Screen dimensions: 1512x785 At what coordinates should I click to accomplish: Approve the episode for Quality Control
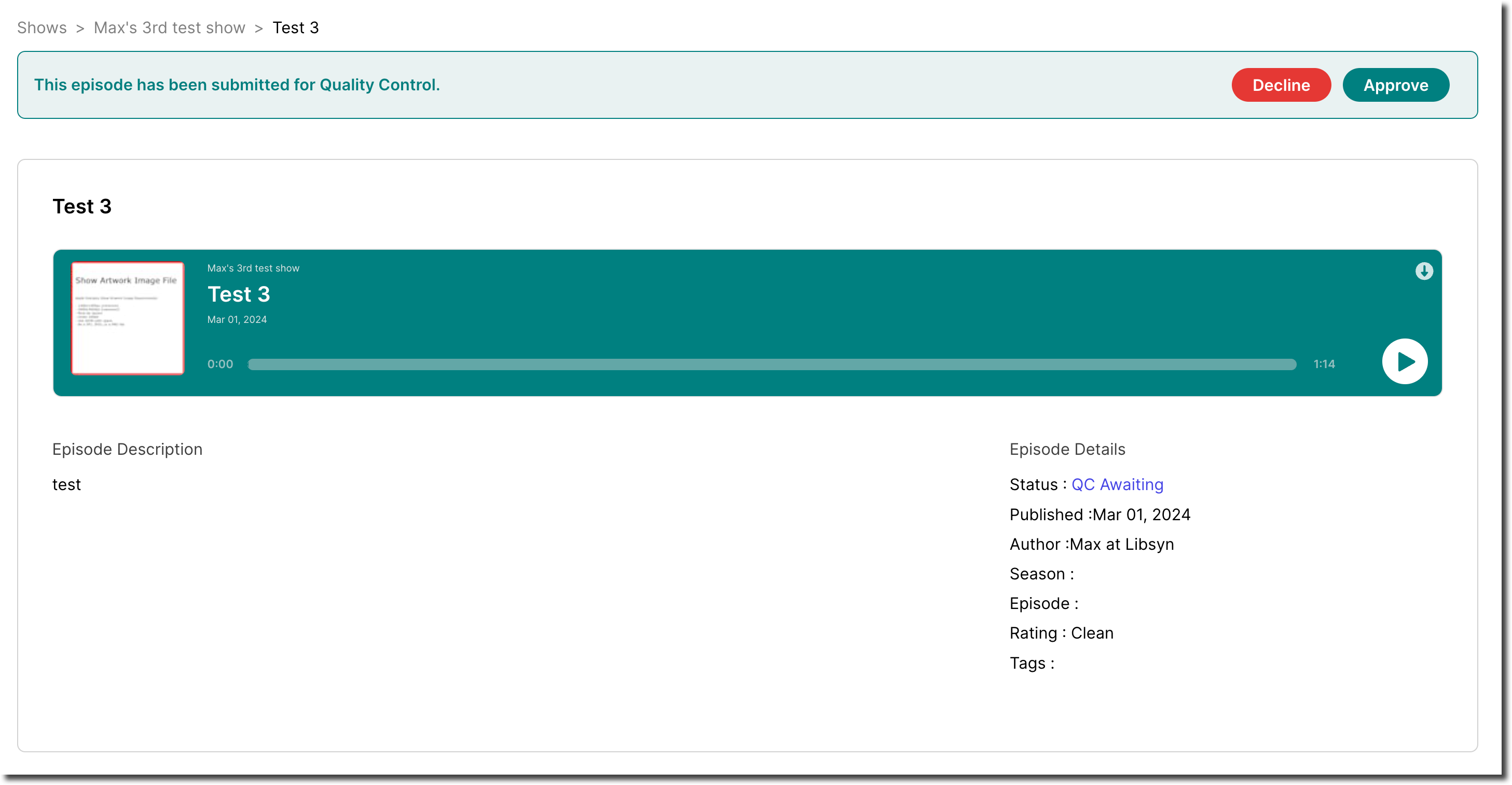1395,85
